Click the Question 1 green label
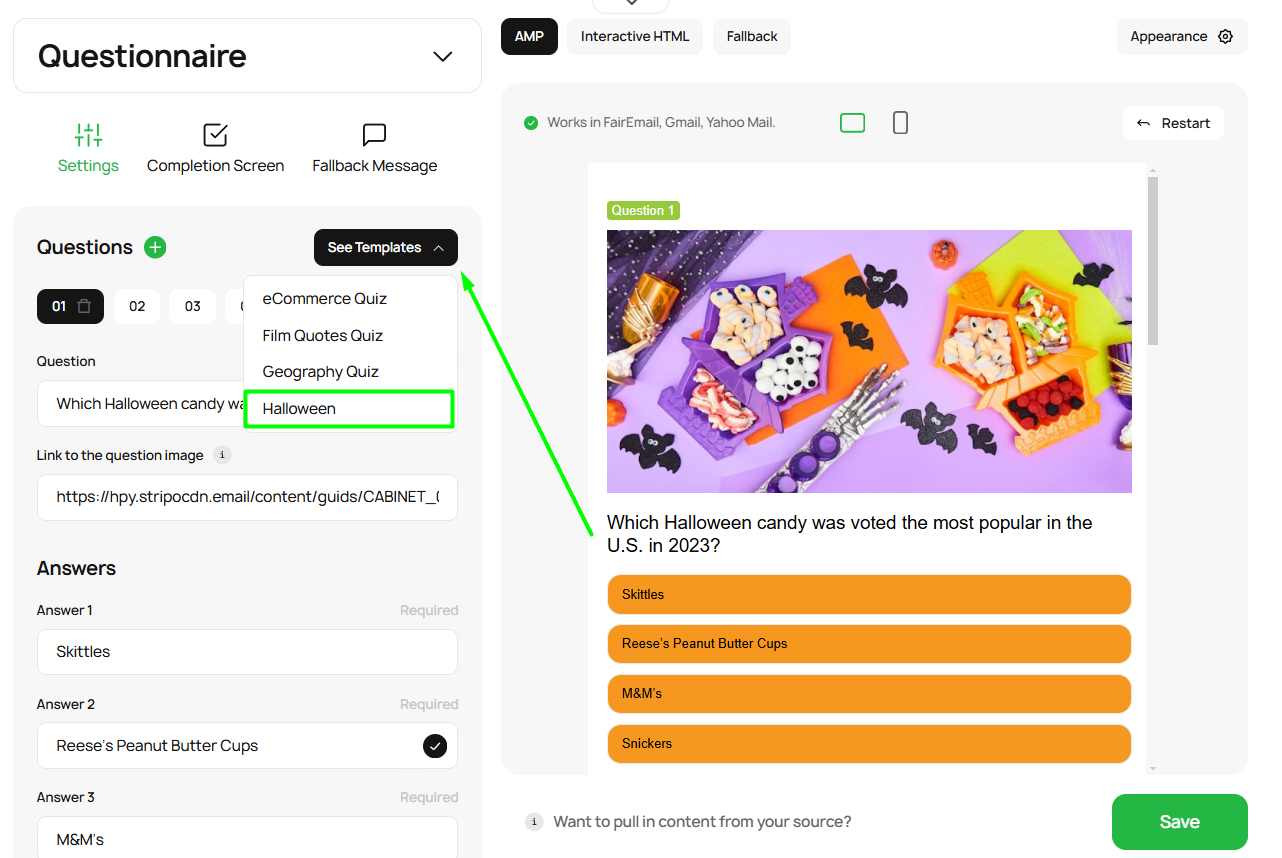 (x=643, y=210)
